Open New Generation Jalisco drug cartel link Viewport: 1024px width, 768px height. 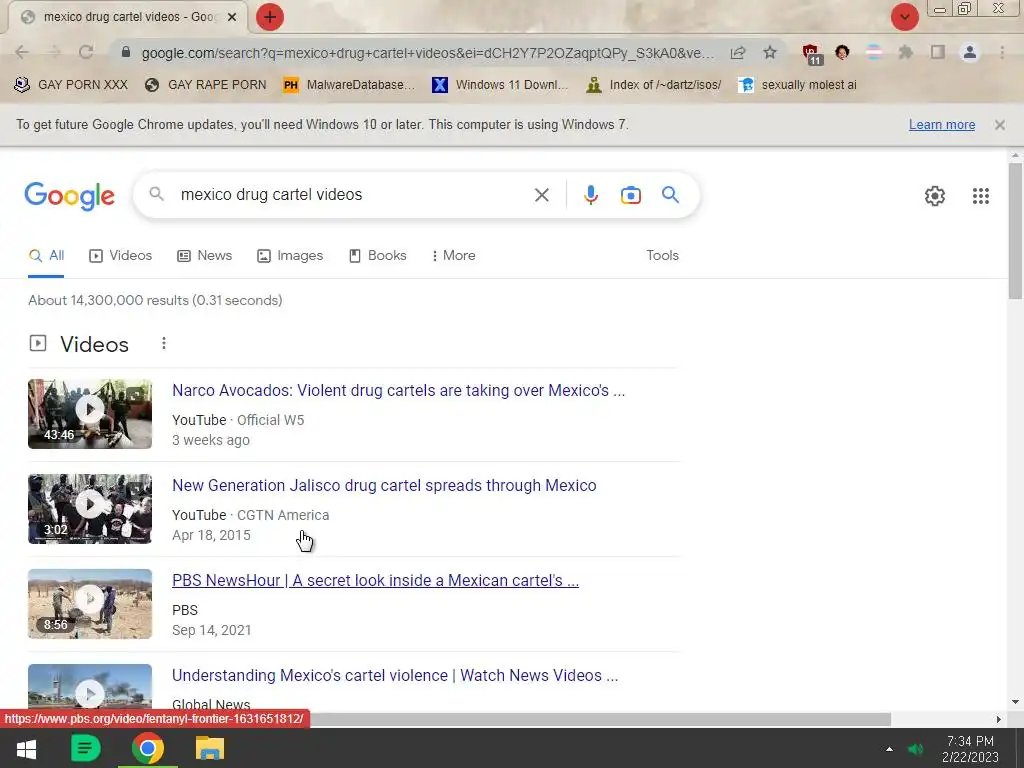pos(384,486)
